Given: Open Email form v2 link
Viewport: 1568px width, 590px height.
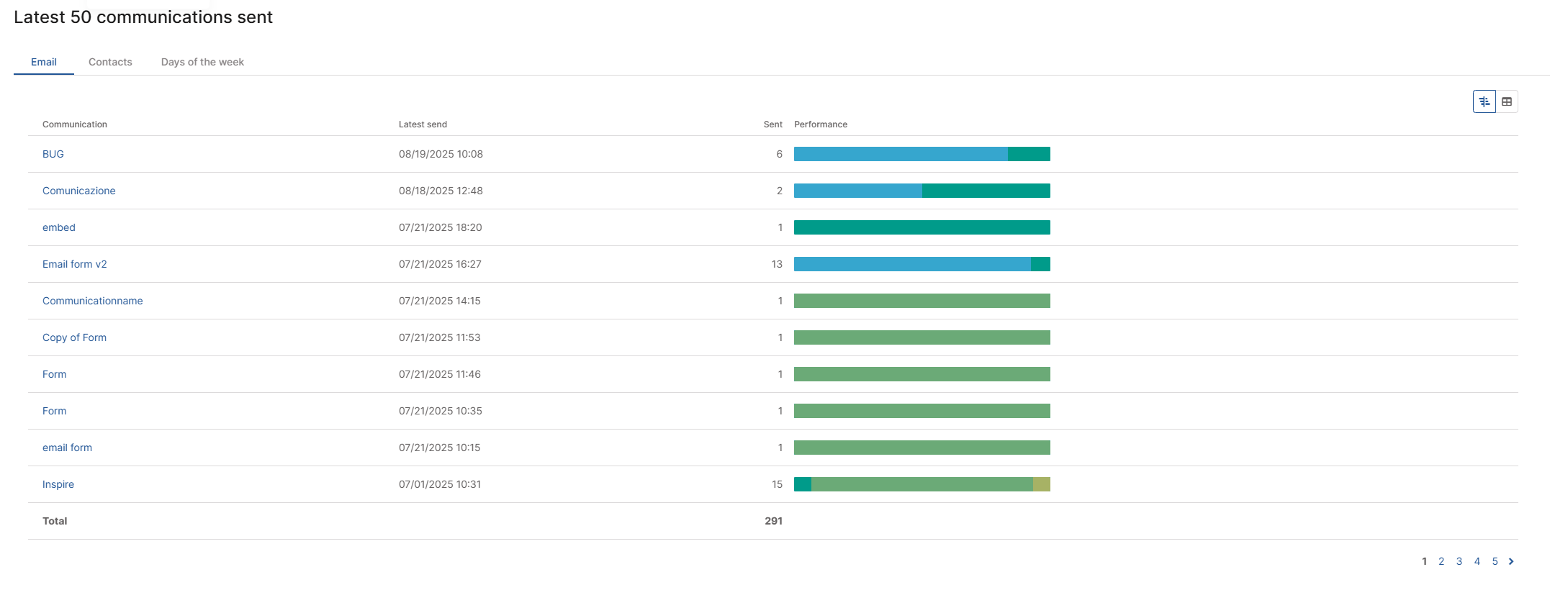Looking at the screenshot, I should point(75,264).
